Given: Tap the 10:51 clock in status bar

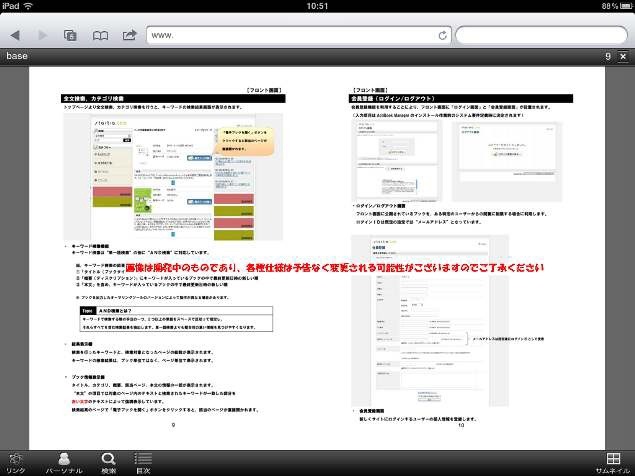Looking at the screenshot, I should coord(317,6).
